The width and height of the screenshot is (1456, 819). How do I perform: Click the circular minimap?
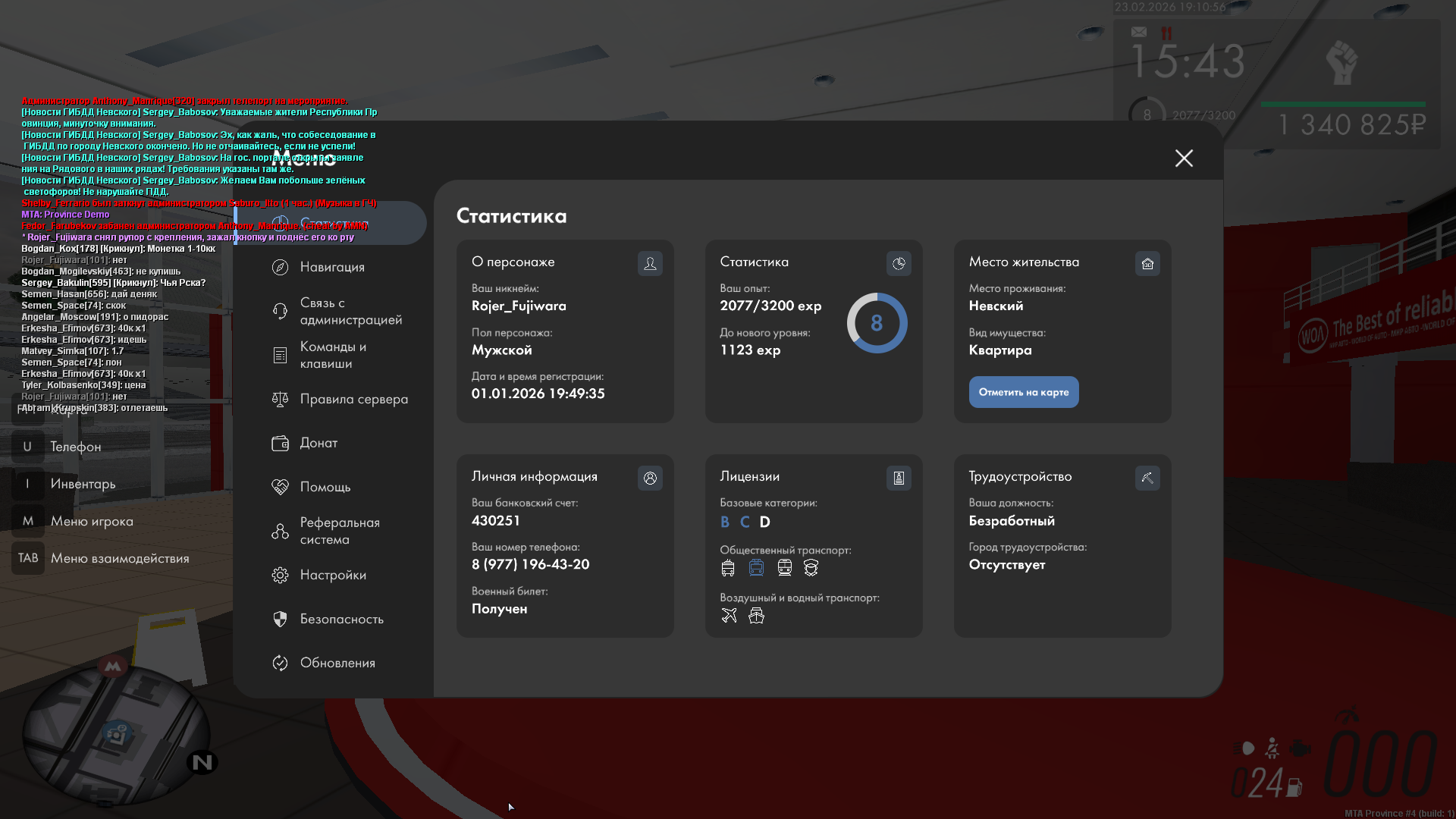(x=115, y=734)
